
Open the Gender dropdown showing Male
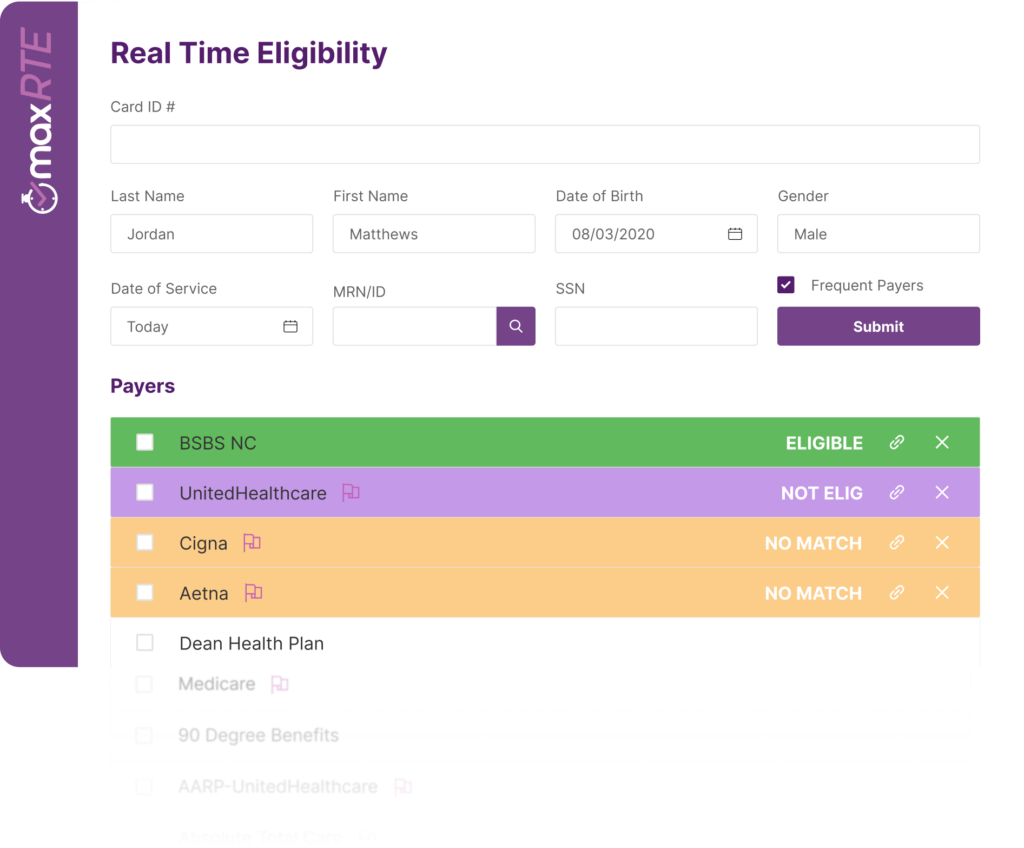(878, 234)
